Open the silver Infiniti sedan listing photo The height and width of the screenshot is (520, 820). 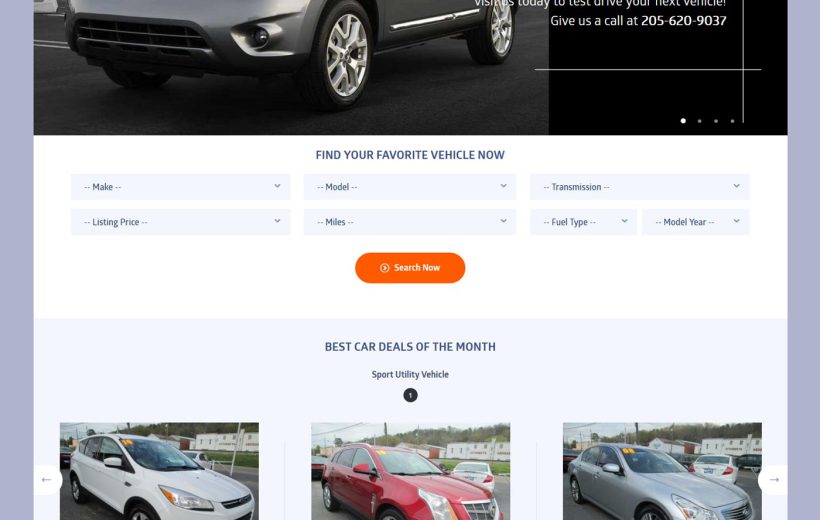(x=662, y=471)
